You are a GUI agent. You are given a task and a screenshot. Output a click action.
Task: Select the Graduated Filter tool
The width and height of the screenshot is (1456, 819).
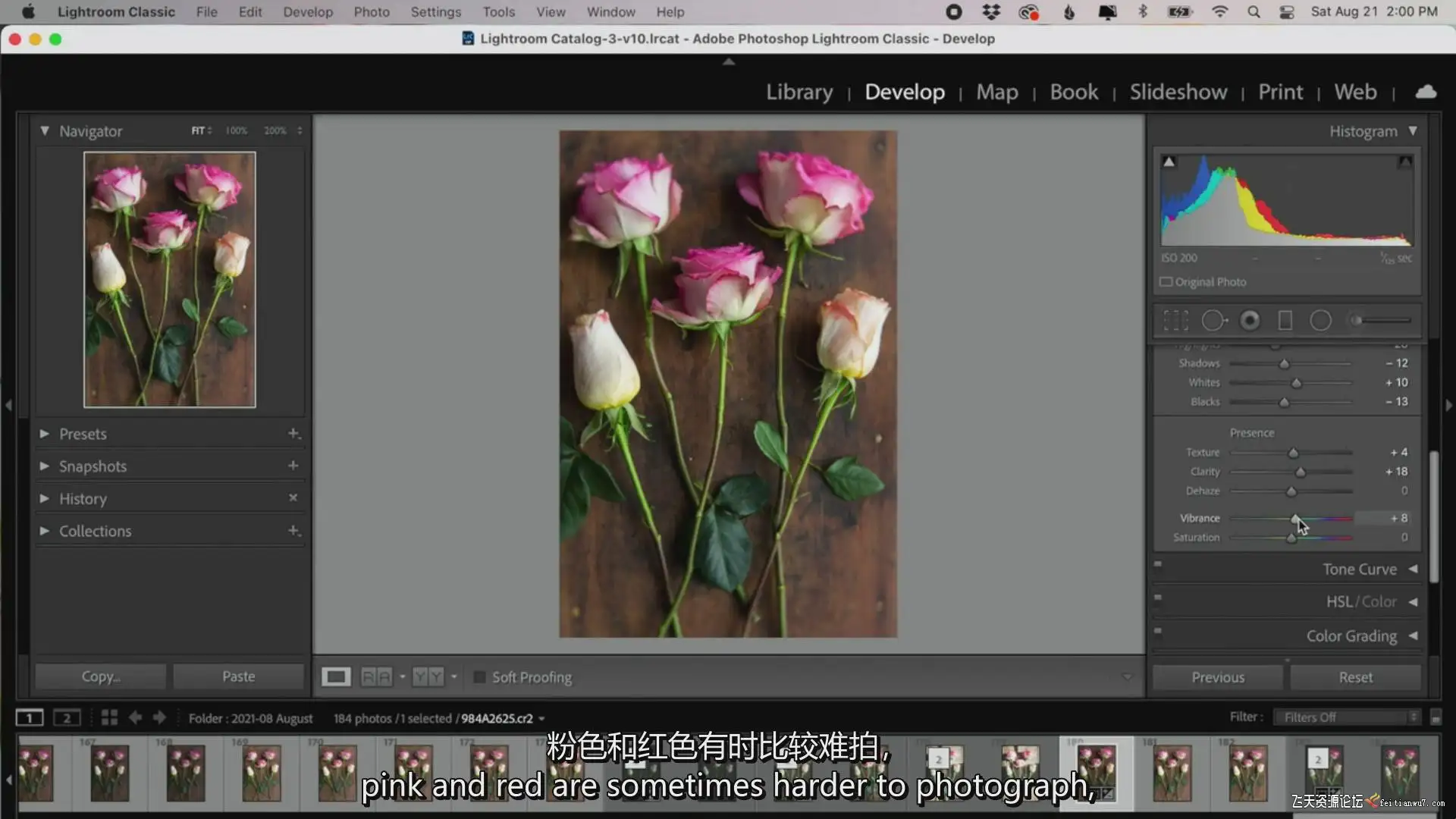click(x=1285, y=321)
